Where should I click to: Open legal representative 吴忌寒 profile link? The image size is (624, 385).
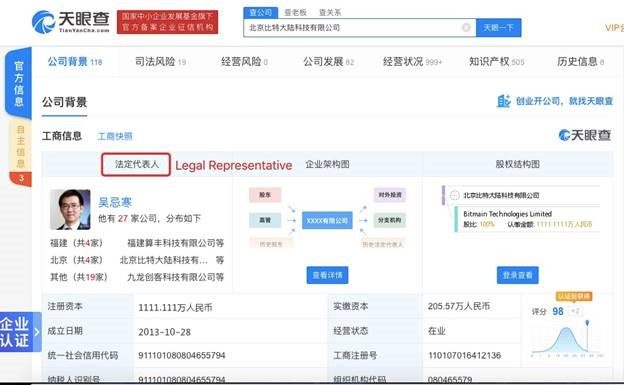tap(115, 202)
